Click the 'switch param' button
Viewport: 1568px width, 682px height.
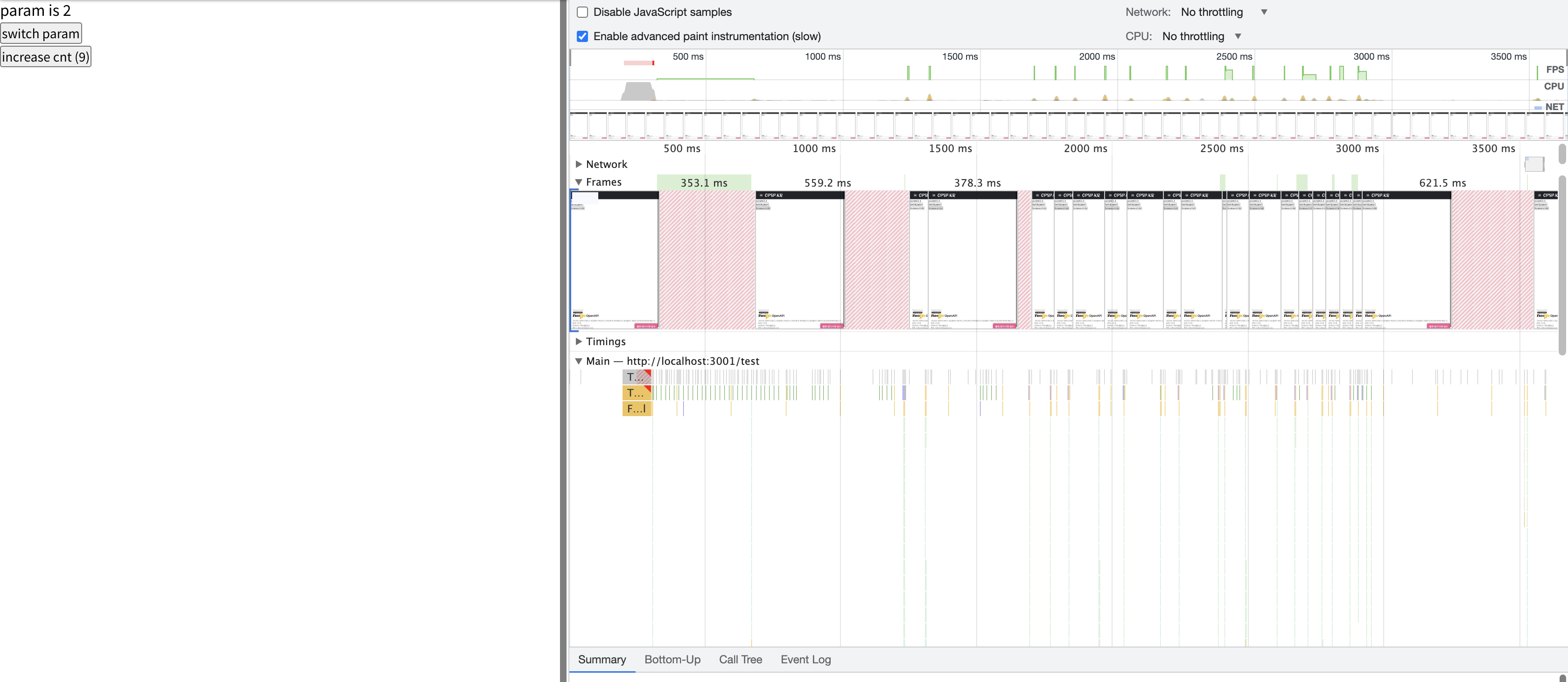pos(41,34)
